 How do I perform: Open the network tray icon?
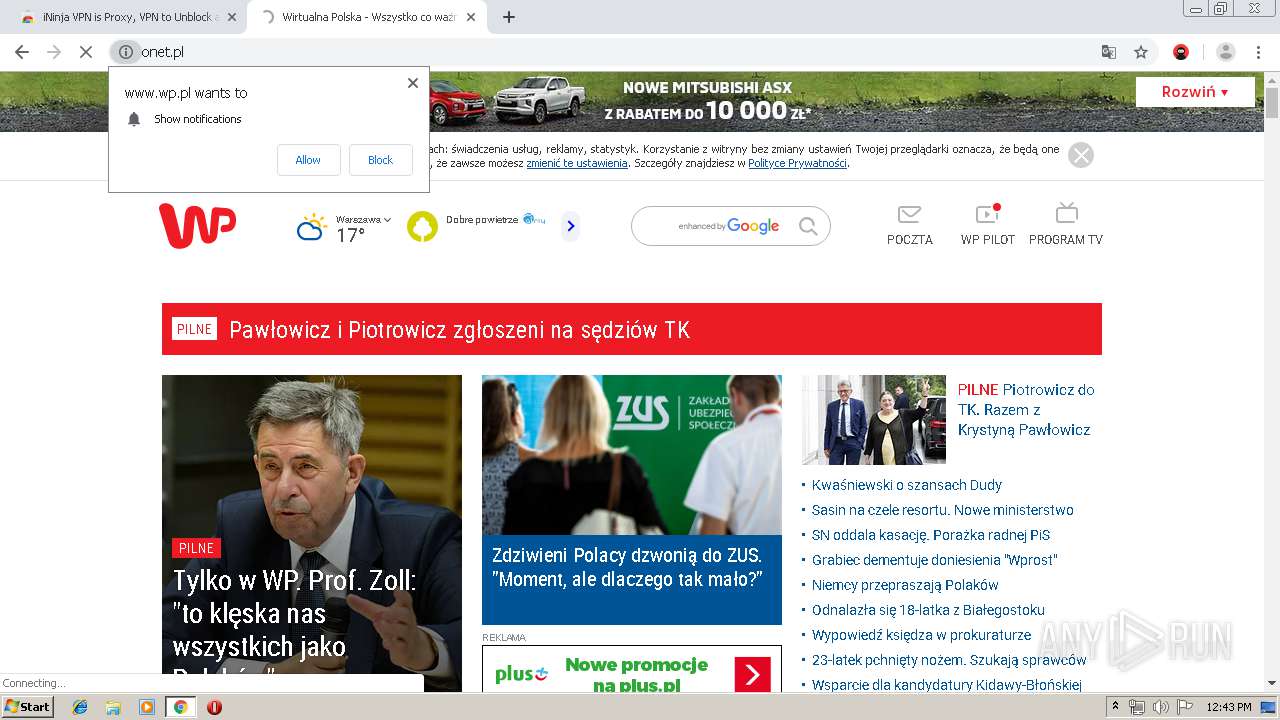[1137, 707]
